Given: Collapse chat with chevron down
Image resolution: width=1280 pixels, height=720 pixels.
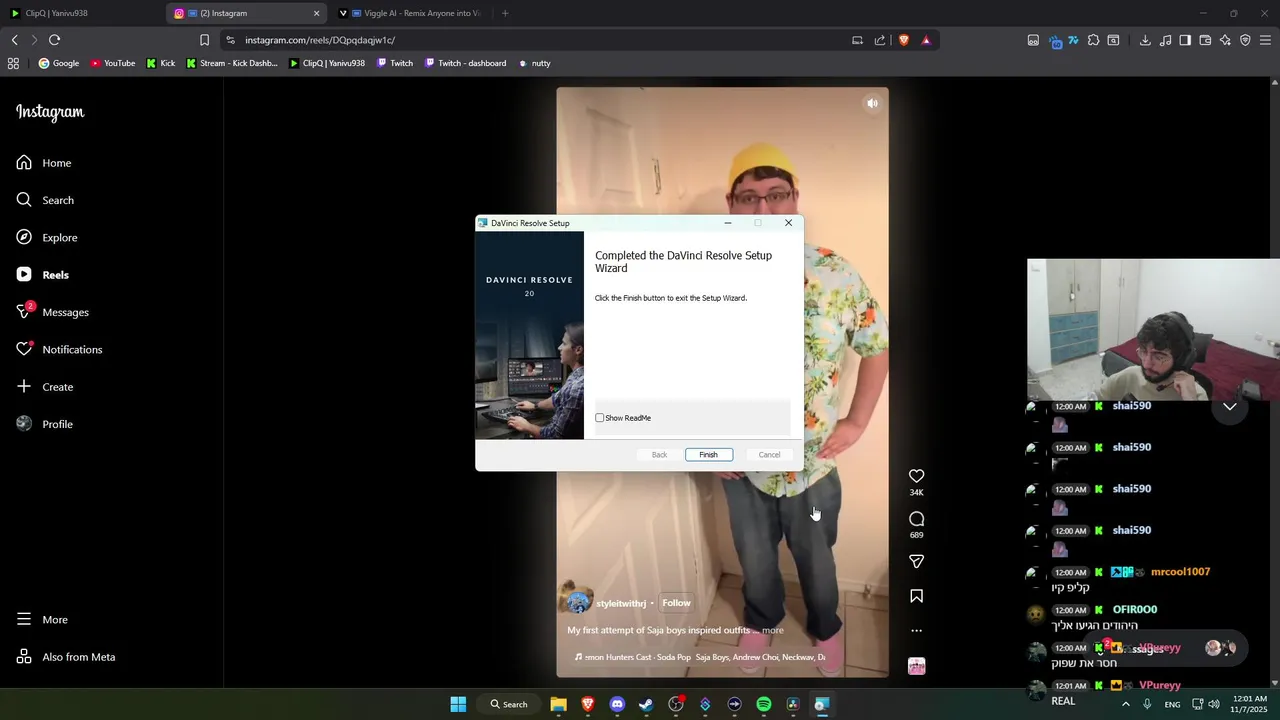Looking at the screenshot, I should pos(1230,407).
